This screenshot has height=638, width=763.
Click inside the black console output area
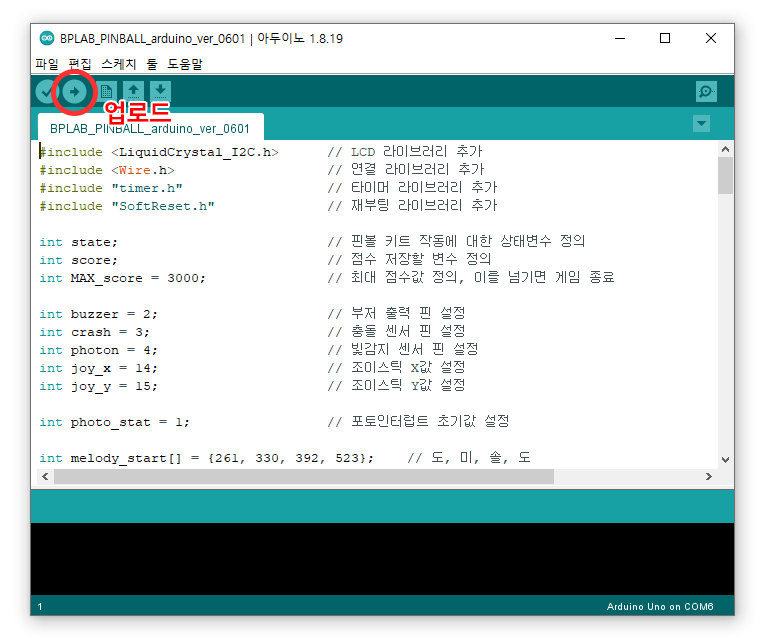pyautogui.click(x=382, y=559)
